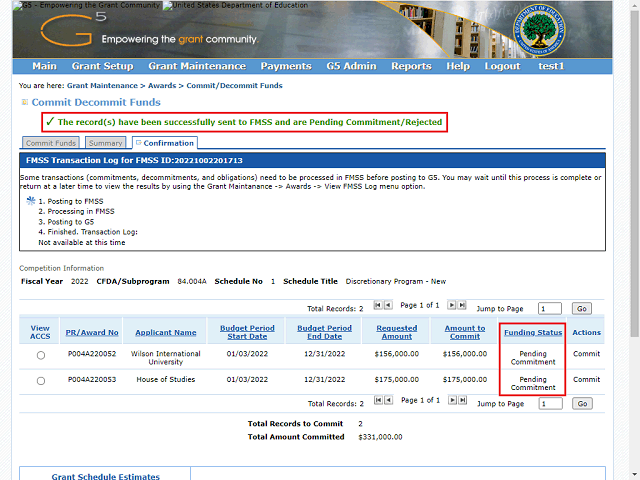Go to next page in top pagination
Screen dimensions: 640x480
pos(451,305)
